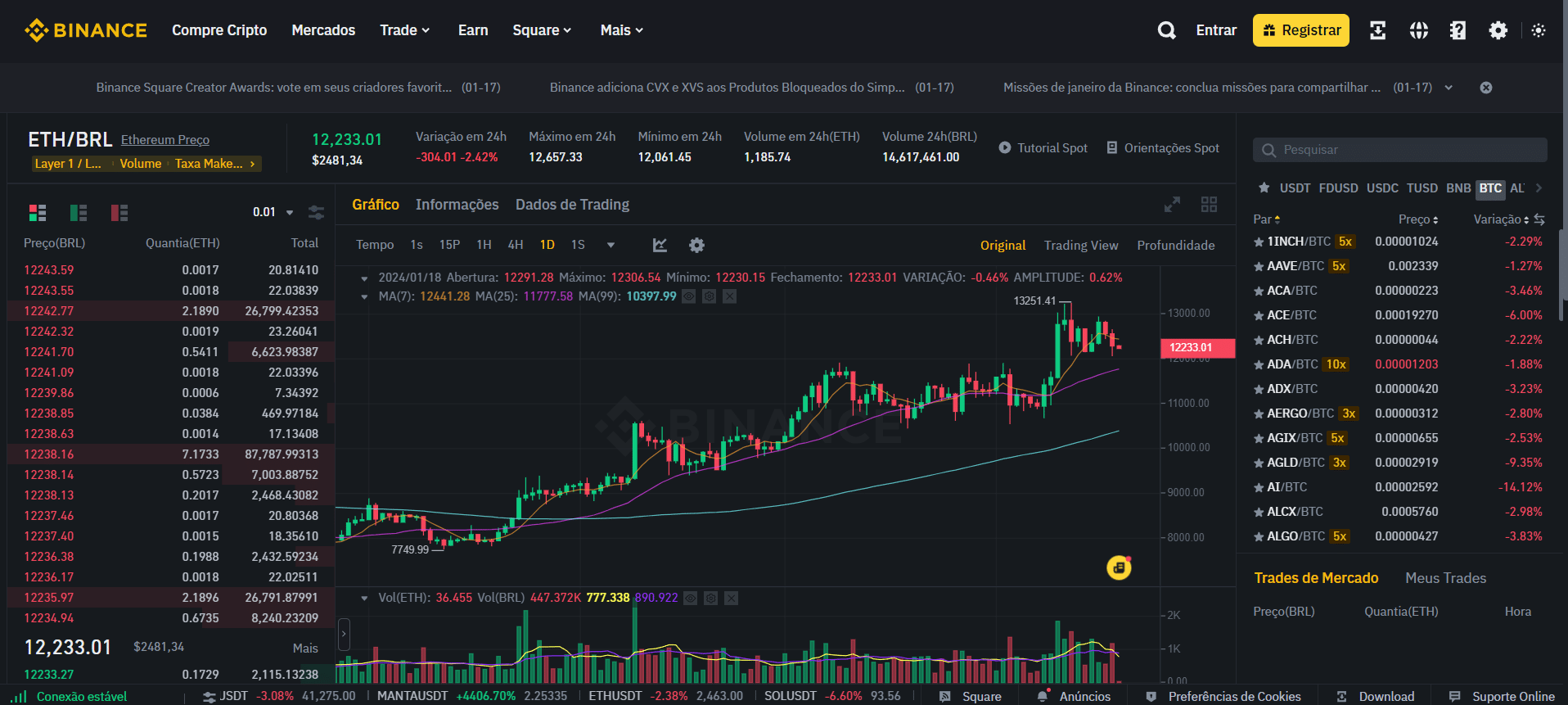The height and width of the screenshot is (705, 1568).
Task: Click Entrar to log in
Action: tap(1216, 30)
